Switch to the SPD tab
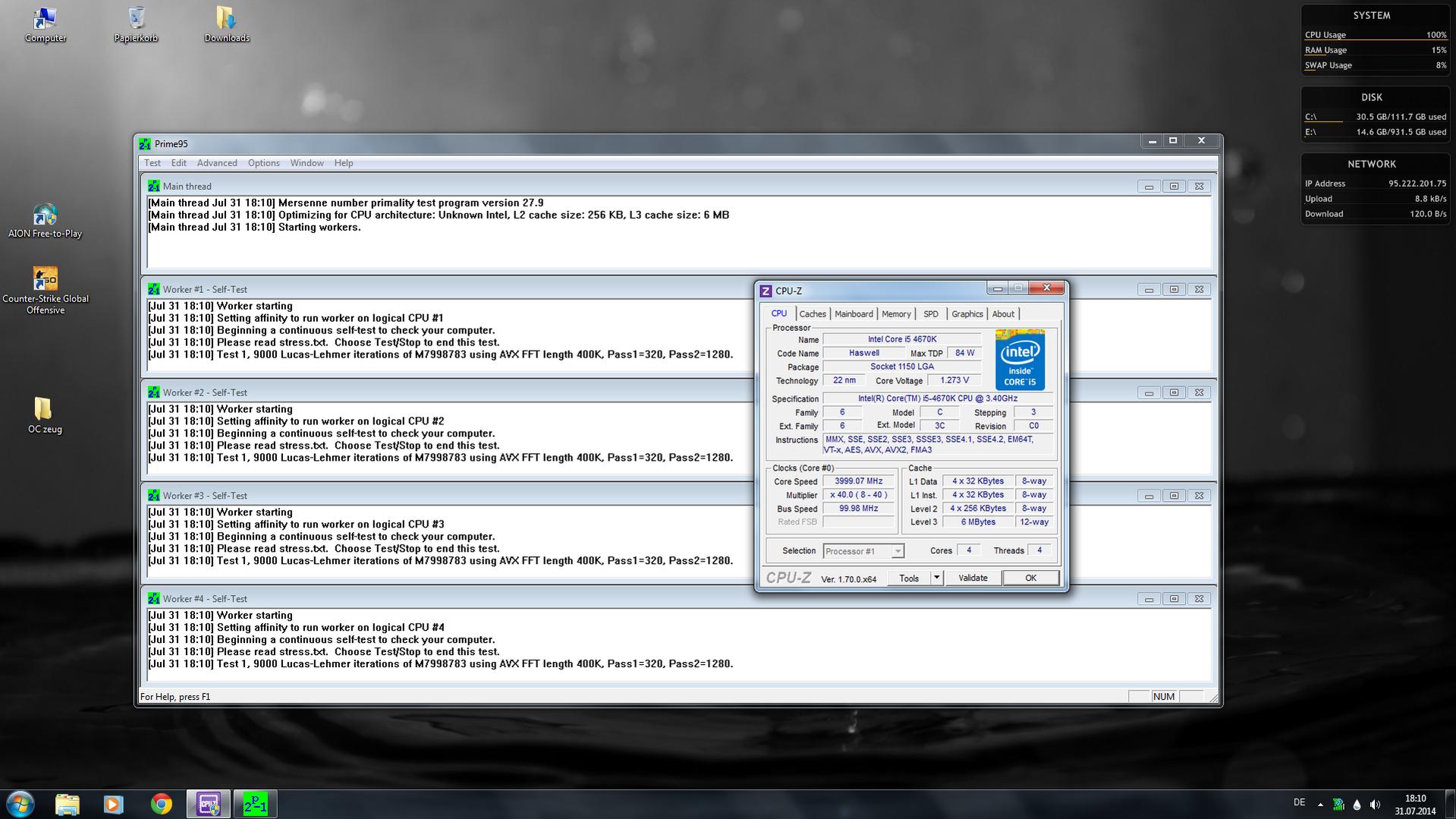Screen dimensions: 1456x819 931,314
